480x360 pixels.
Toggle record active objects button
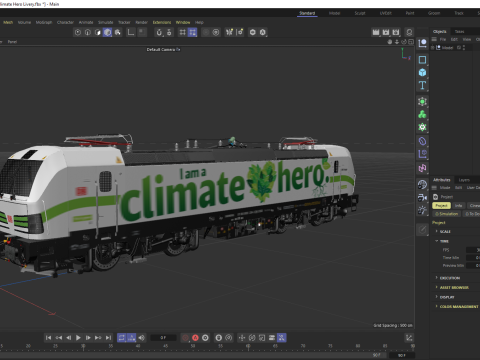coord(185,338)
